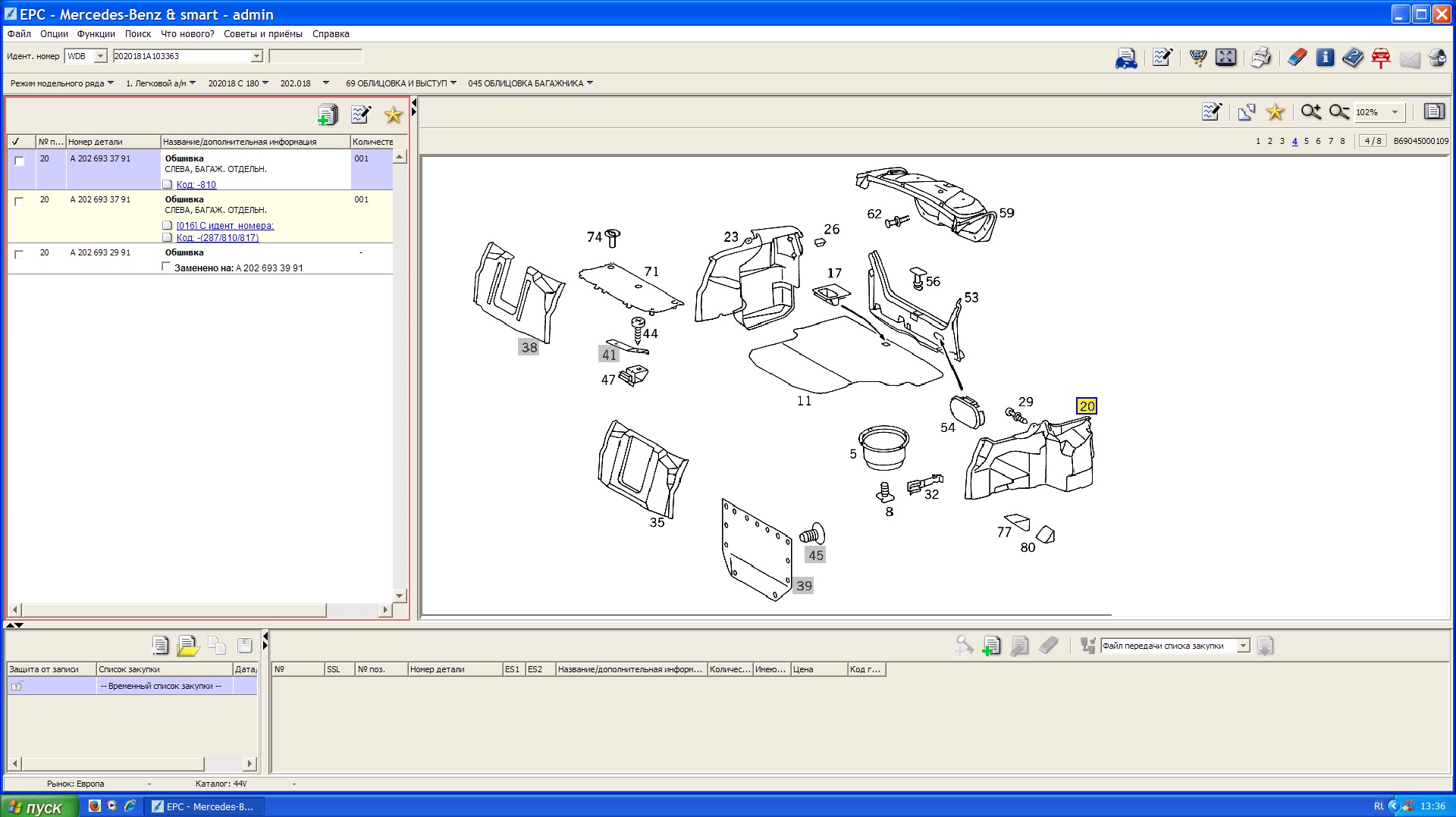Open the 'Советы и приёмы' menu

(263, 34)
